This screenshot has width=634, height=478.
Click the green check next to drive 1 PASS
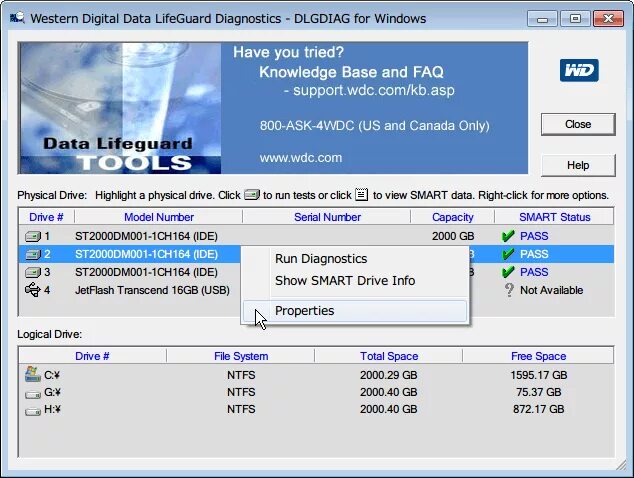[508, 236]
